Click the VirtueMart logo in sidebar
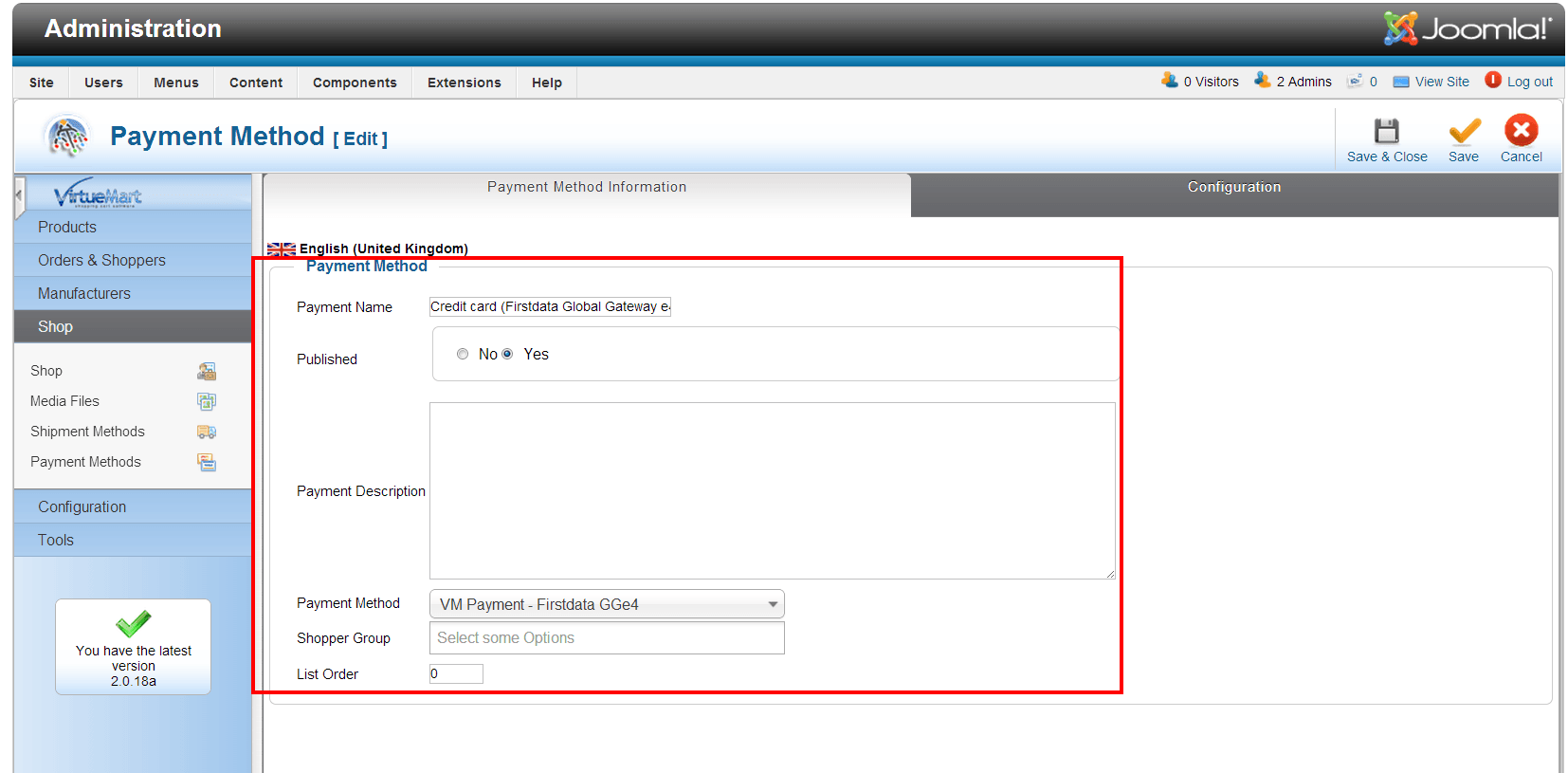Screen dimensions: 1568x773 98,193
